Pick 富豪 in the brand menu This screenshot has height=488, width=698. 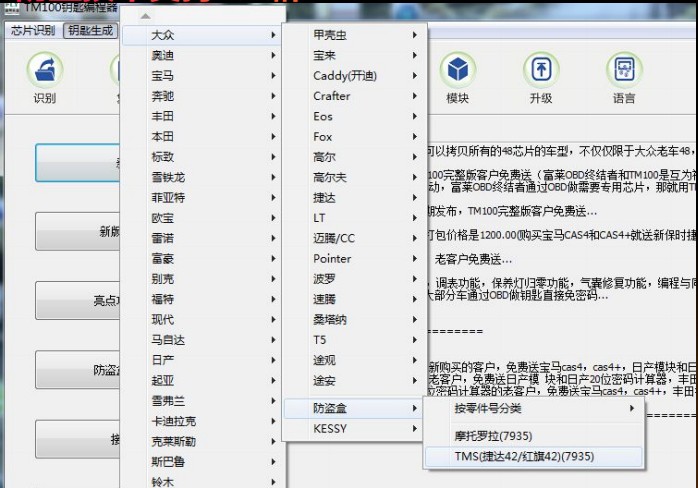click(201, 259)
